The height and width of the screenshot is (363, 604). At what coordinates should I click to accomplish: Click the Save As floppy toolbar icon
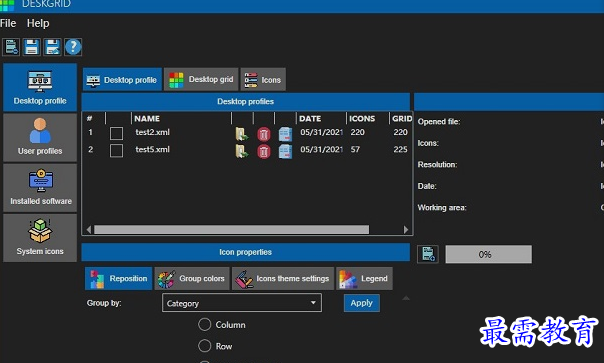tap(52, 47)
